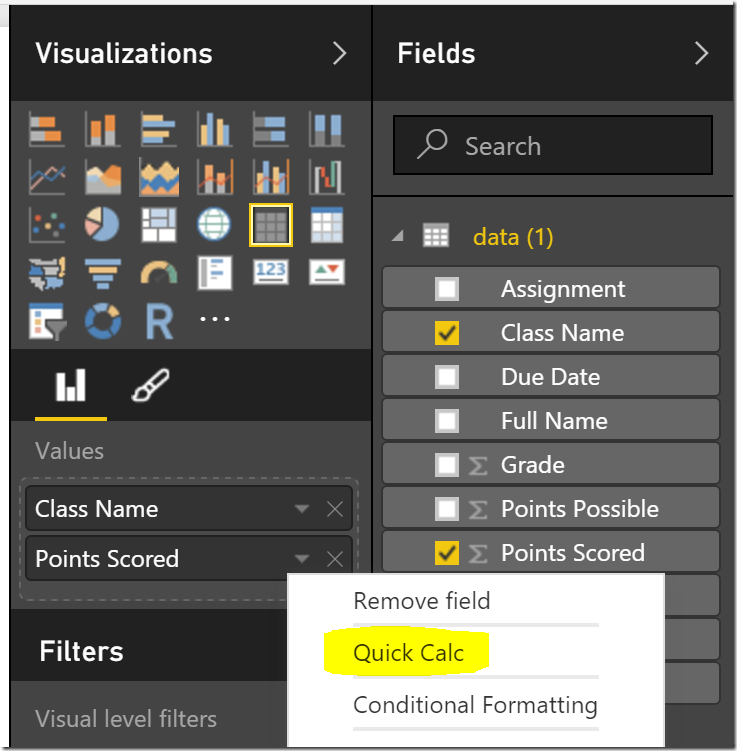Choose Quick Calc from the context menu
Viewport: 737px width, 751px height.
coord(409,653)
